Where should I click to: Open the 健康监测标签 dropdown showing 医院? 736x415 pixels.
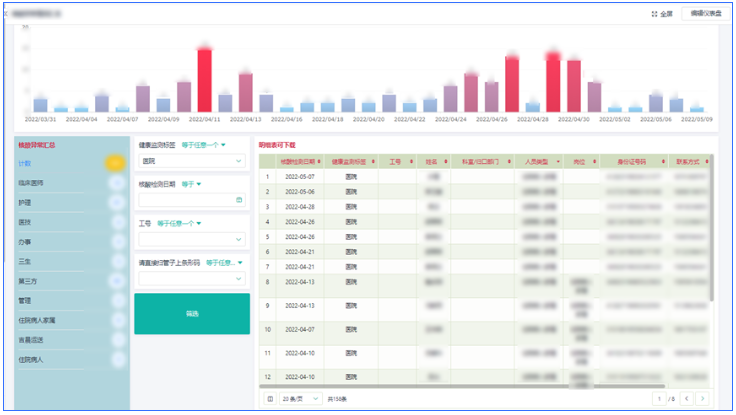pos(191,160)
